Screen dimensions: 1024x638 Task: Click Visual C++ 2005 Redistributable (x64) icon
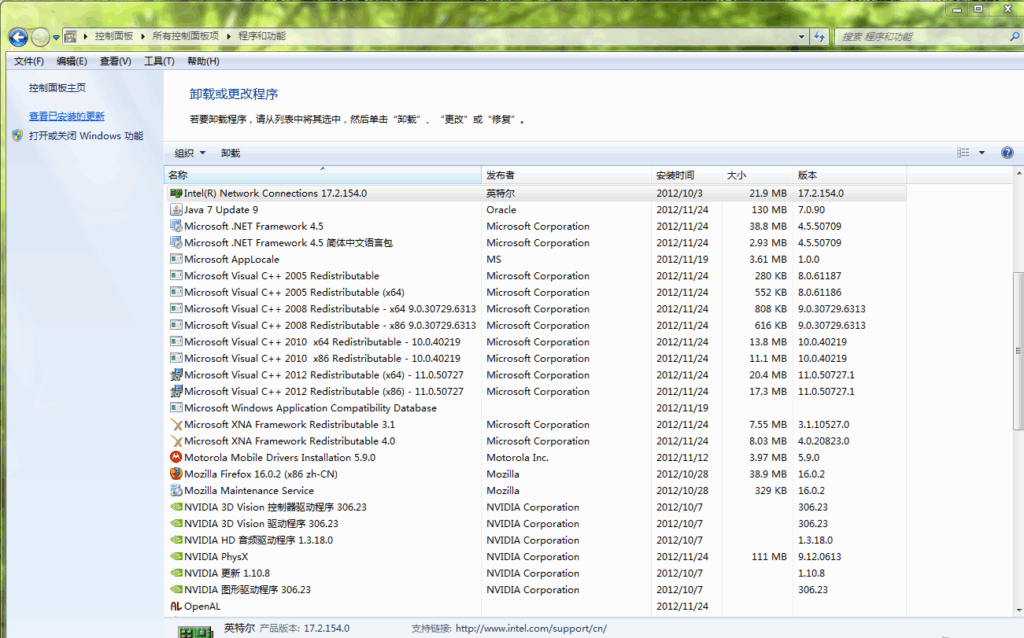(176, 292)
